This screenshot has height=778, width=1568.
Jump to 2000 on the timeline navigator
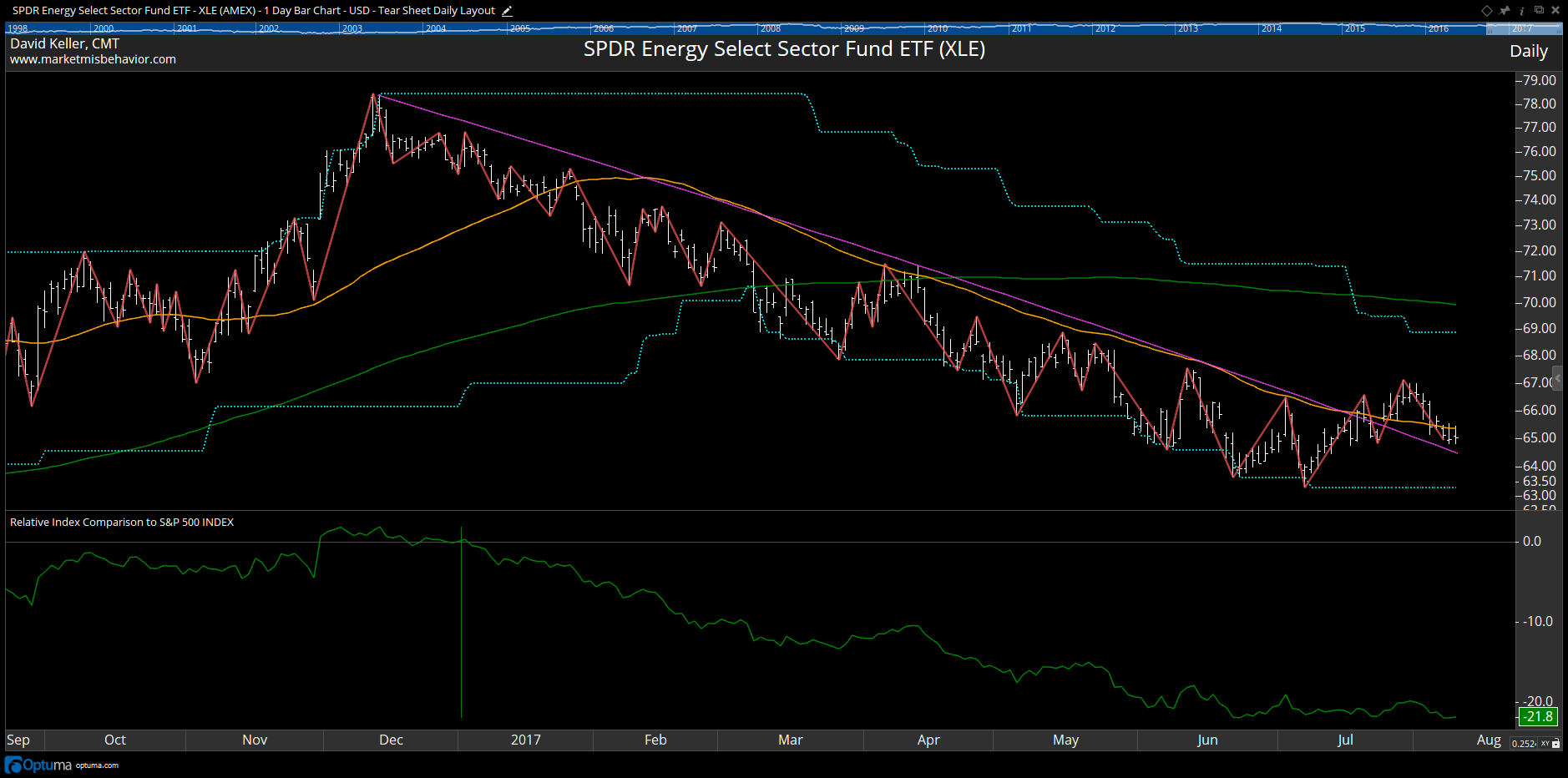pyautogui.click(x=104, y=28)
